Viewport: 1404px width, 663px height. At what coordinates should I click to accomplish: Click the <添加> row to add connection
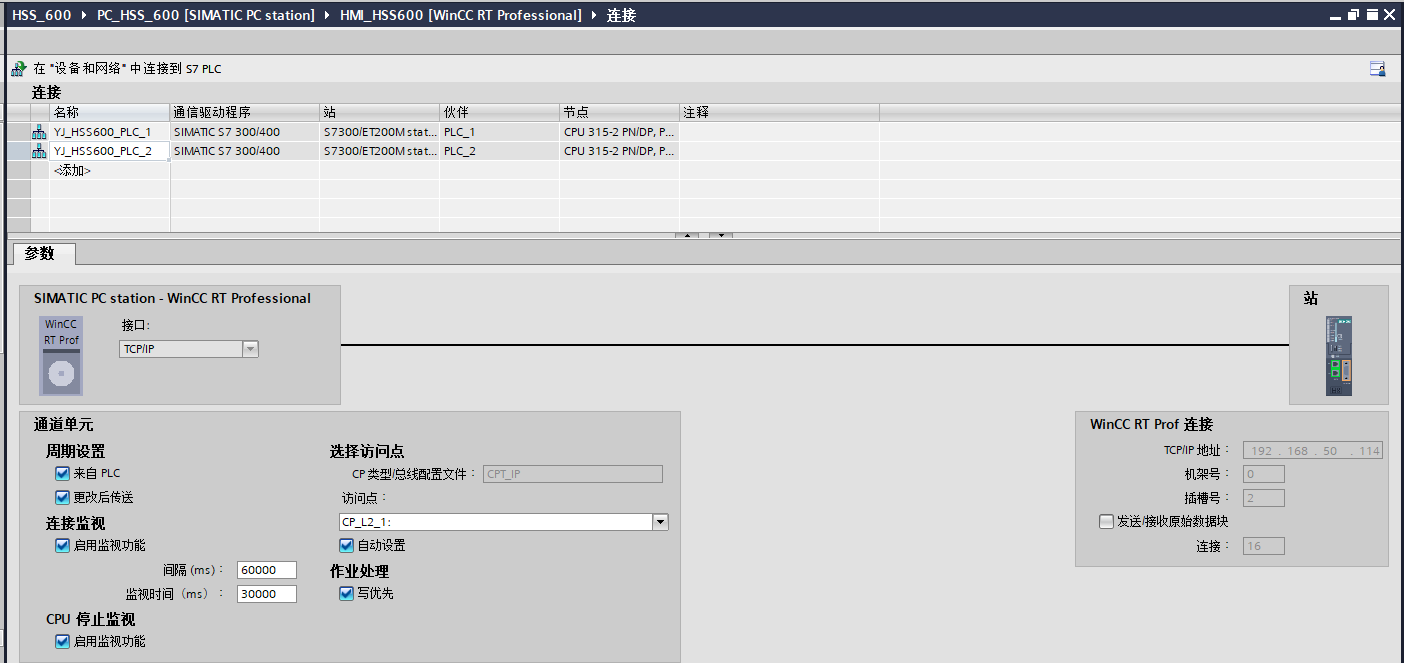pos(72,171)
